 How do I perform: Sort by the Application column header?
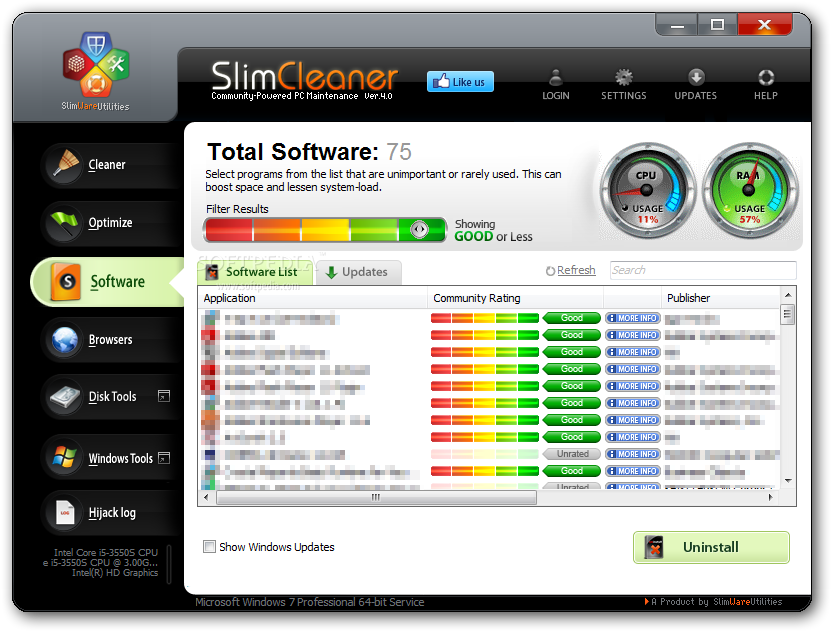point(313,298)
